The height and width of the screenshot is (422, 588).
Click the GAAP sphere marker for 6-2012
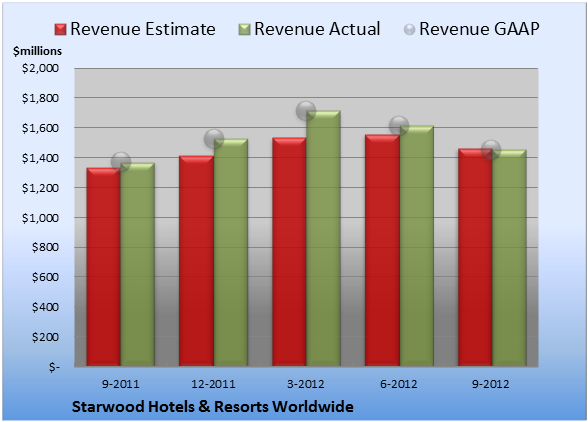point(399,126)
